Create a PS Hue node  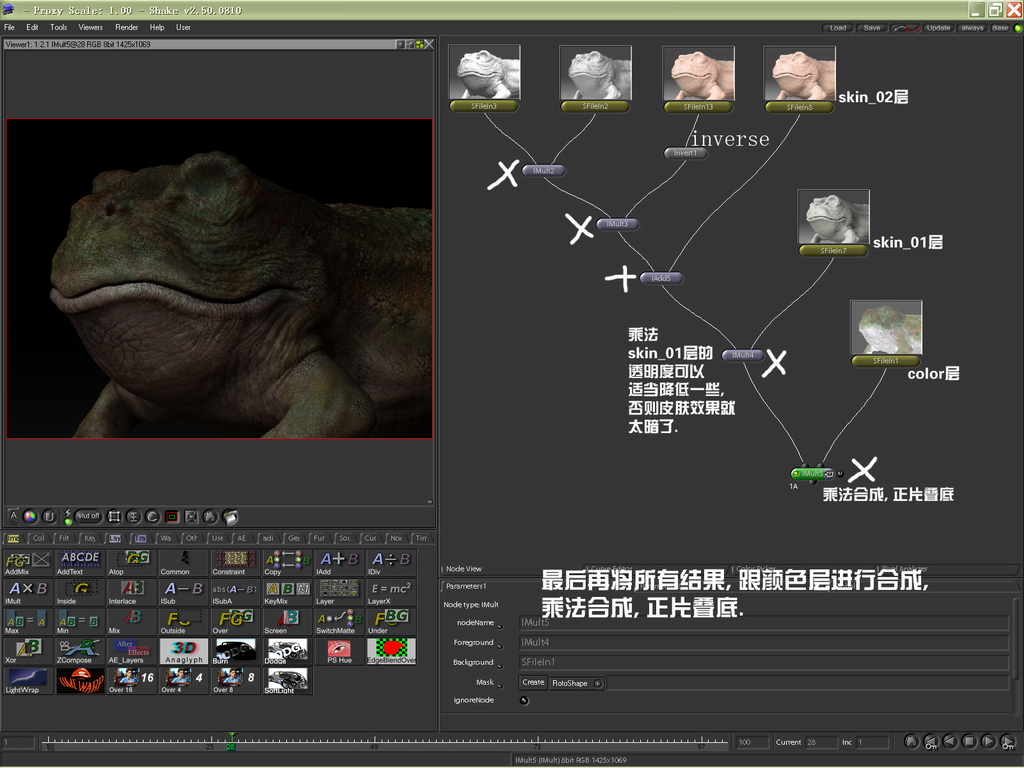click(339, 651)
